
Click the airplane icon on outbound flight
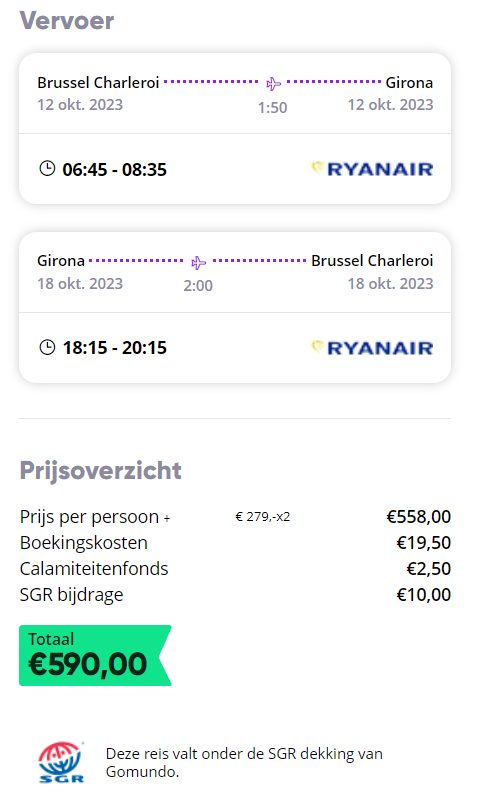(274, 83)
